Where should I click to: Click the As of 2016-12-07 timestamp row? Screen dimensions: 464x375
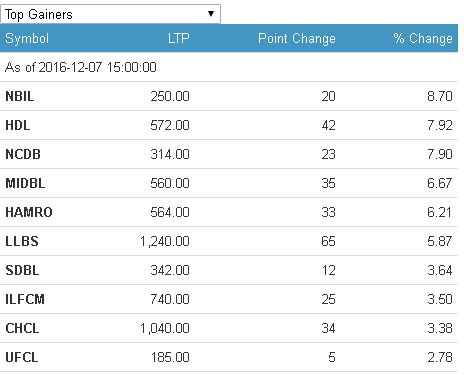pyautogui.click(x=229, y=67)
